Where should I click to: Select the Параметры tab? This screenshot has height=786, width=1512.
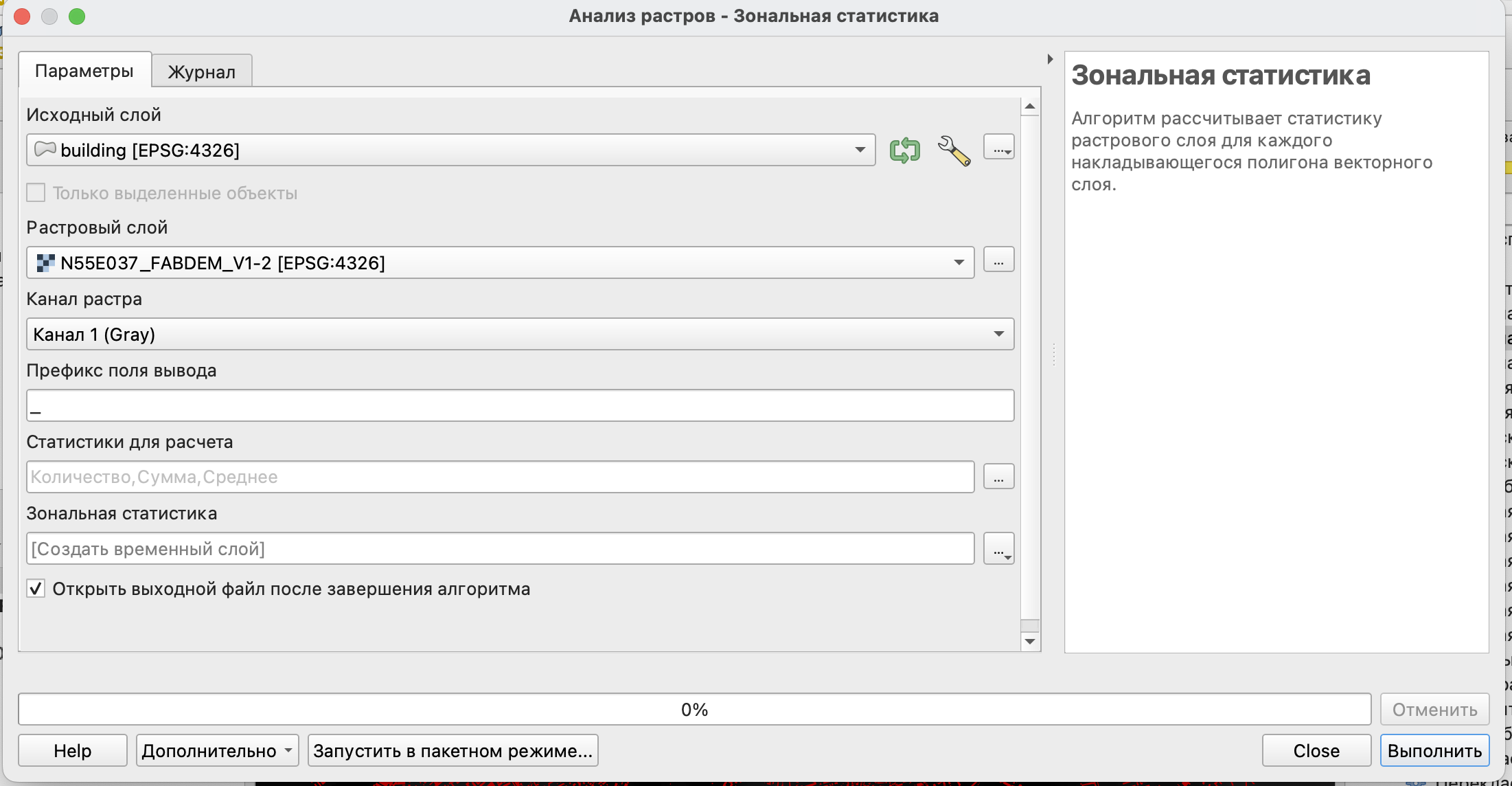(84, 71)
